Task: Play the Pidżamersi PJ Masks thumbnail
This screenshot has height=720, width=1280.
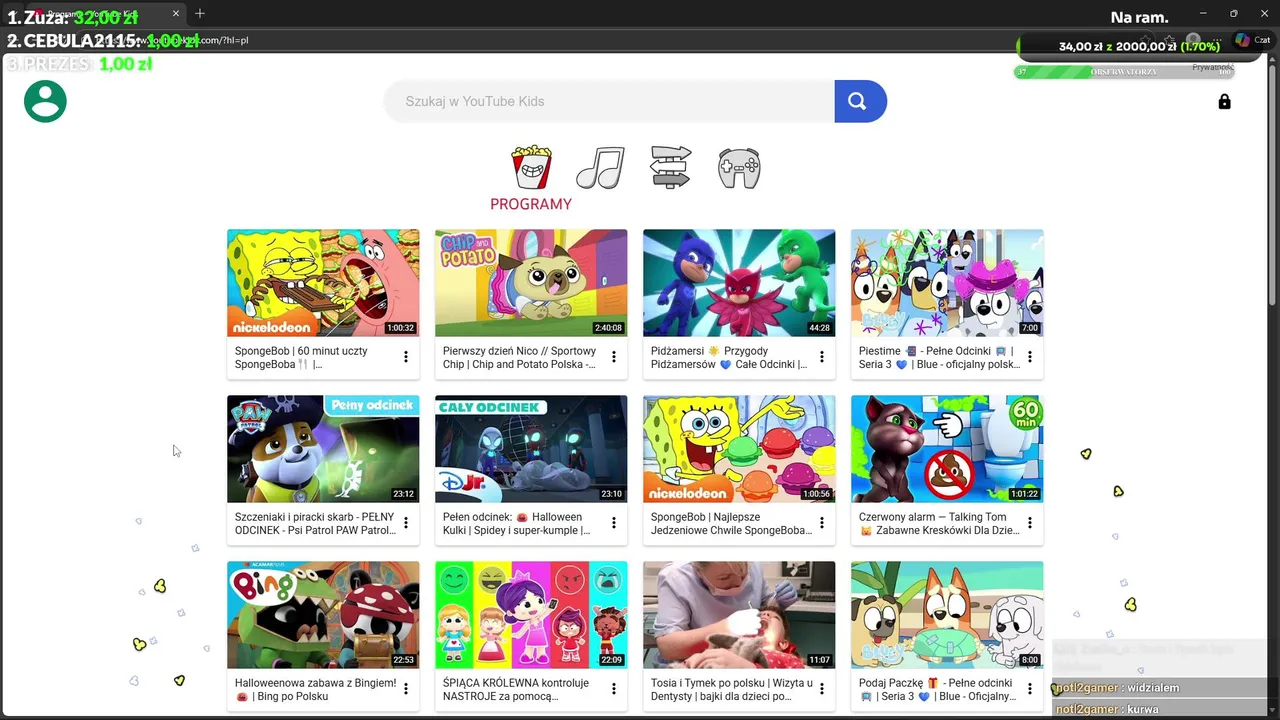Action: 739,283
